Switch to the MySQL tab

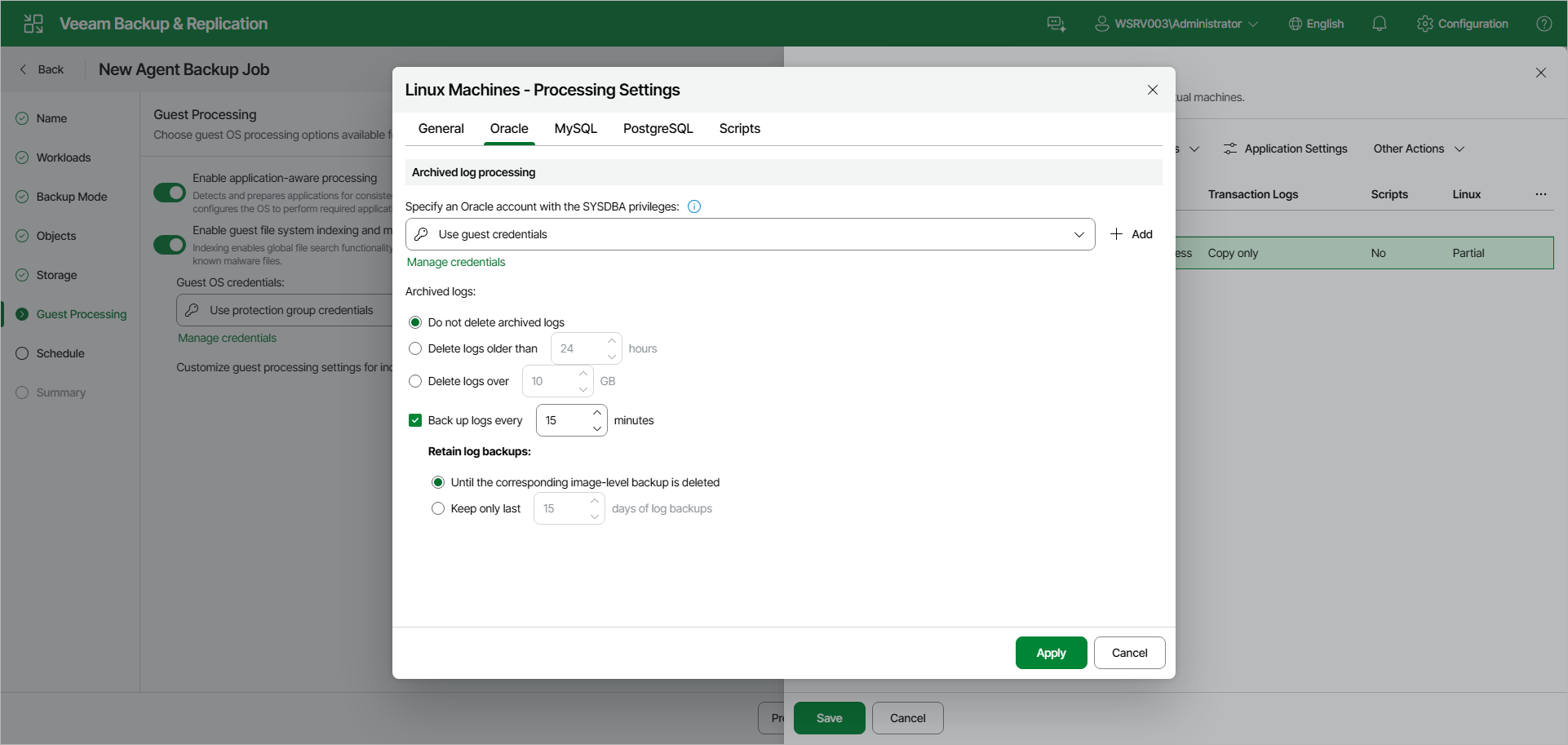pos(576,128)
